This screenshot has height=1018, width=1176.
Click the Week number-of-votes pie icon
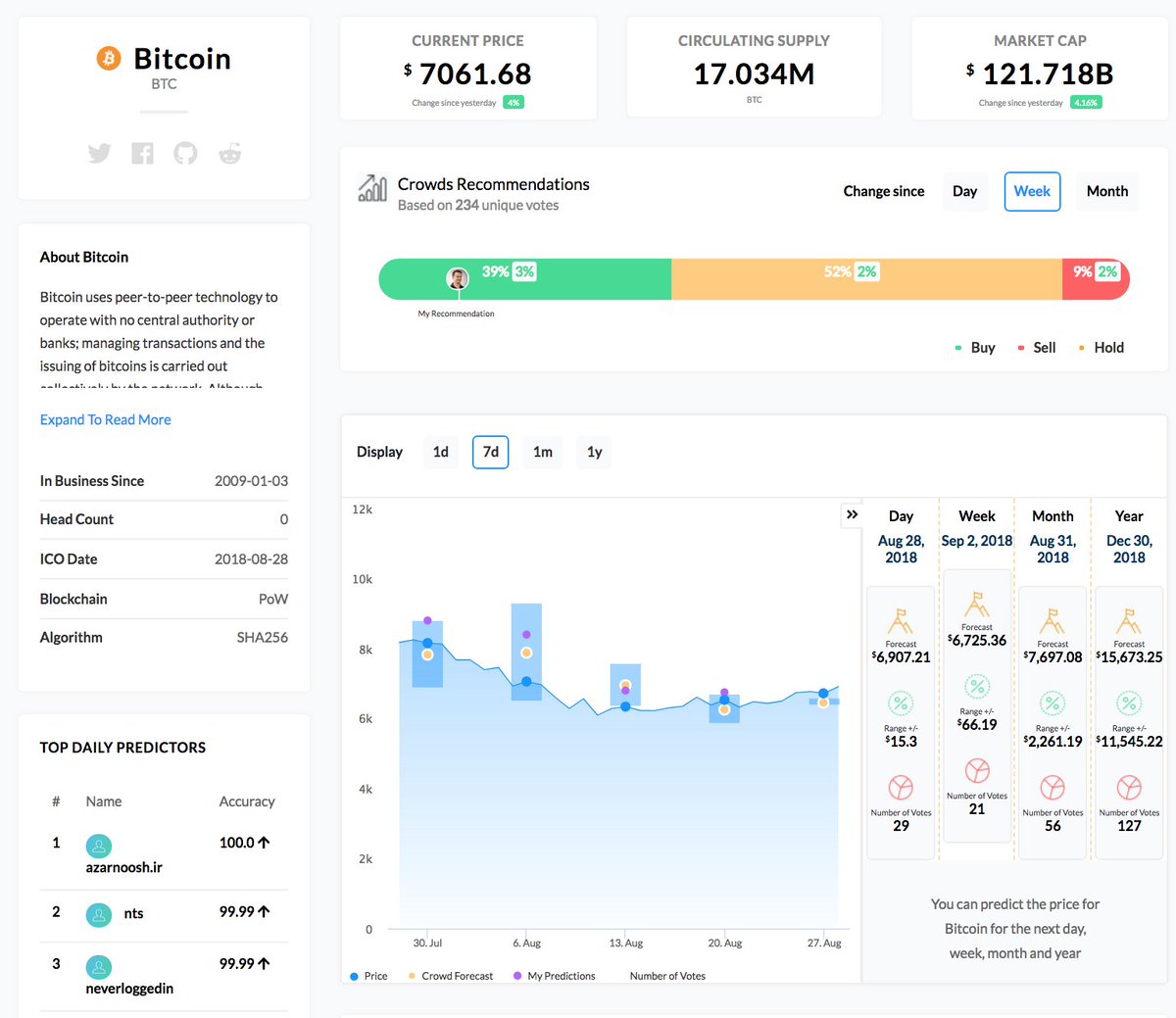coord(977,771)
